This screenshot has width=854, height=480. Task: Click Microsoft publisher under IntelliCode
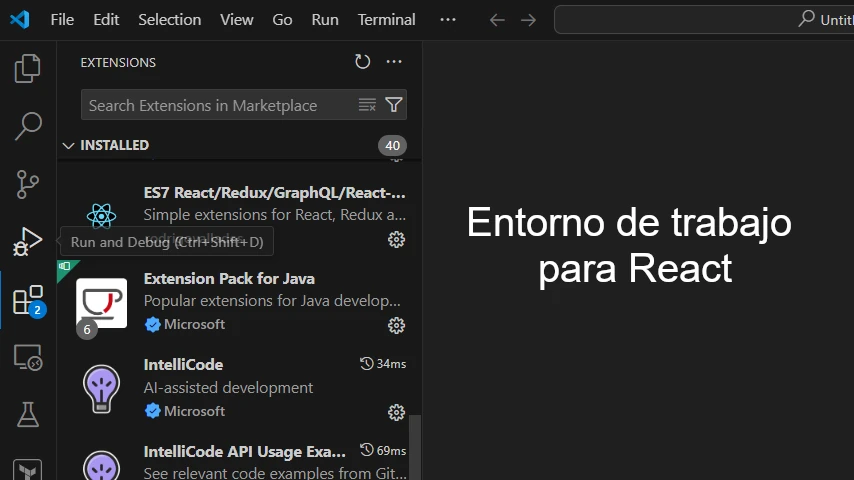[x=194, y=411]
